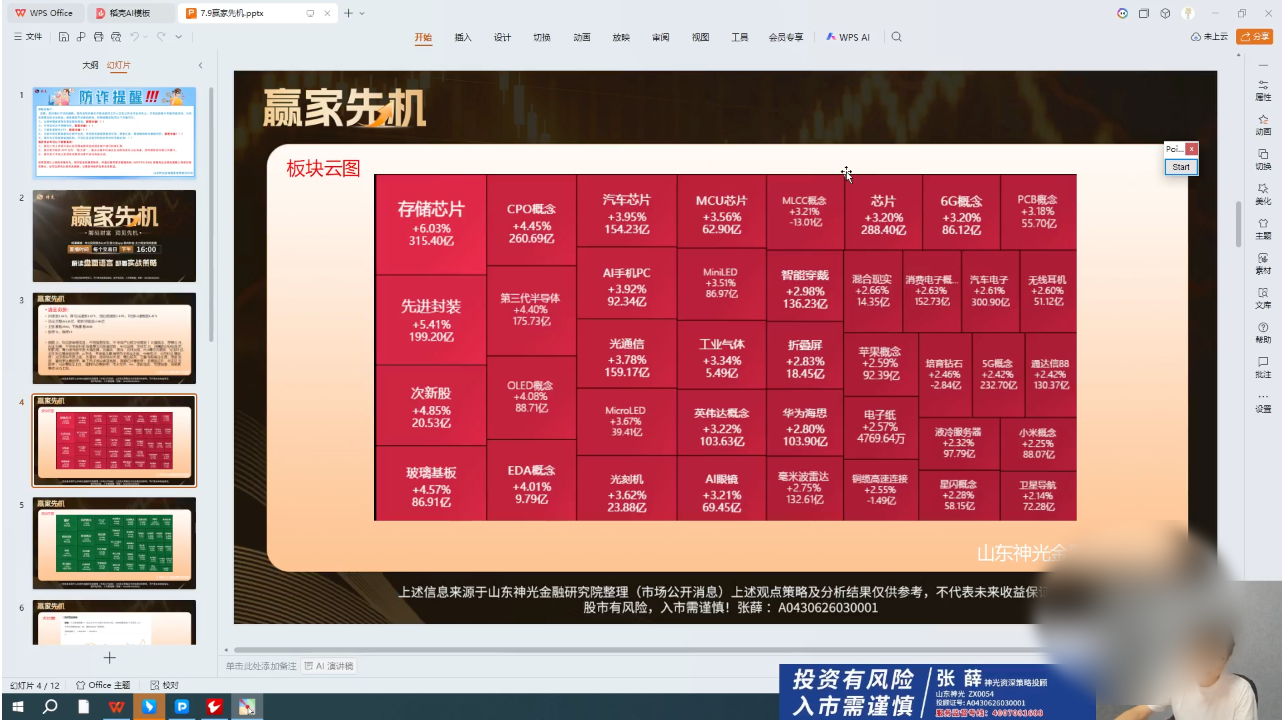The image size is (1284, 720).
Task: Switch to the WPS Office home tab
Action: click(x=44, y=13)
